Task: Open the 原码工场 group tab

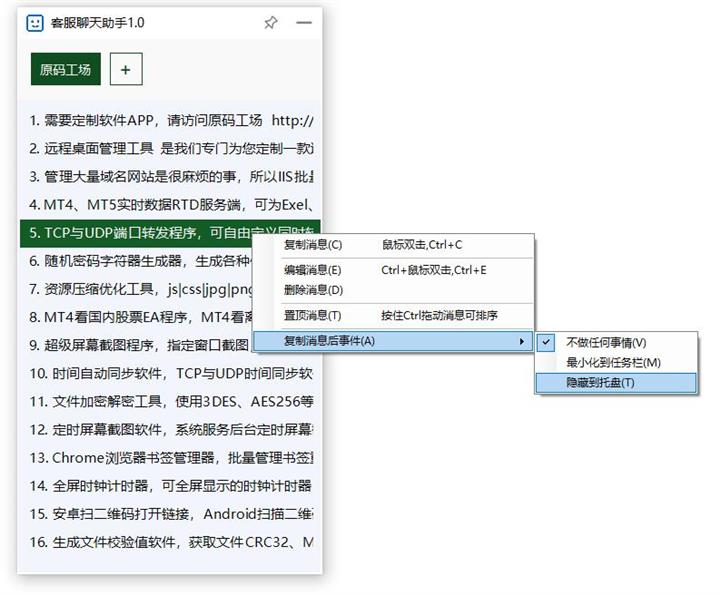Action: coord(66,69)
